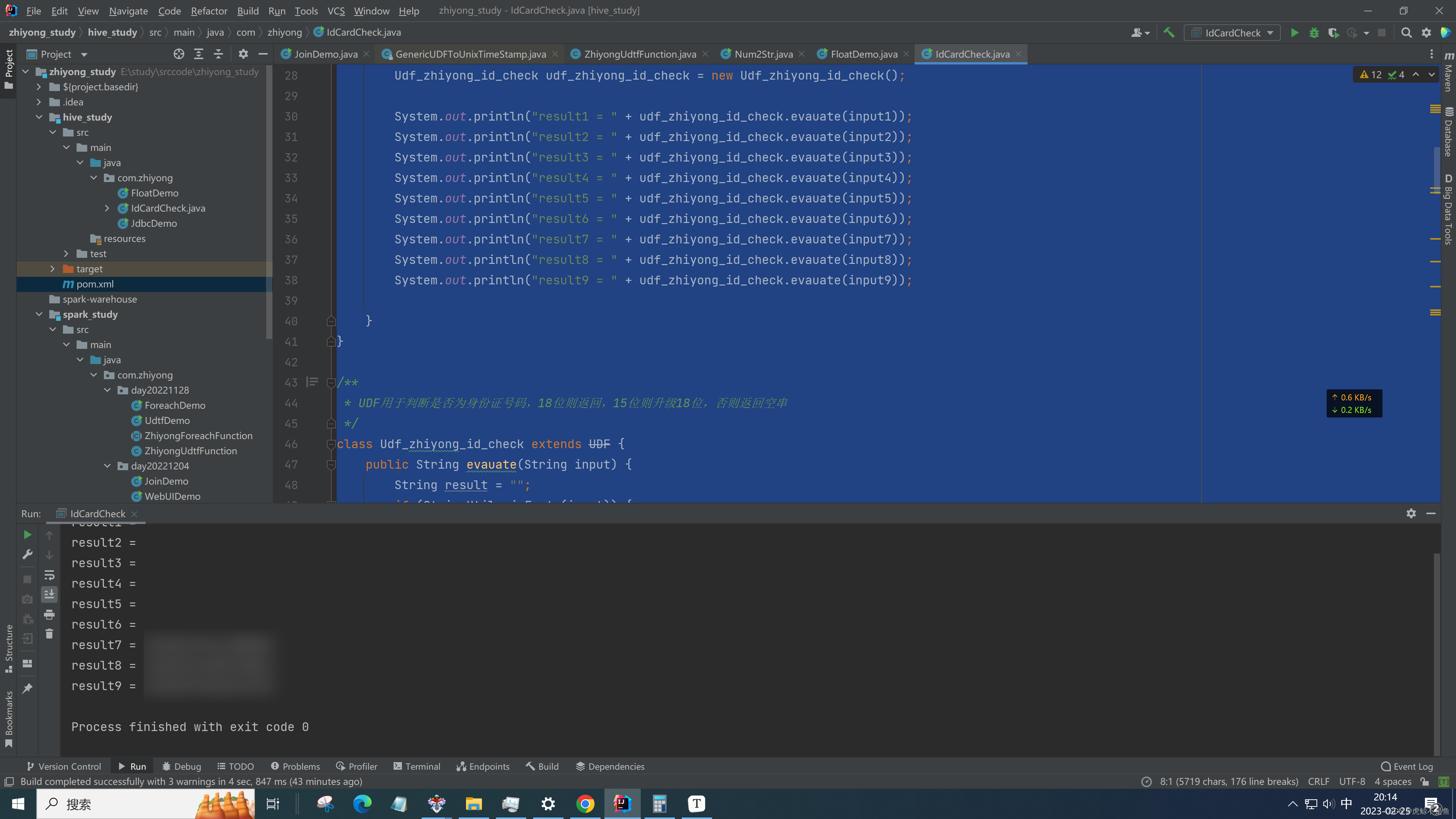Switch to Num2Str.java editor tab
Viewport: 1456px width, 819px height.
763,54
